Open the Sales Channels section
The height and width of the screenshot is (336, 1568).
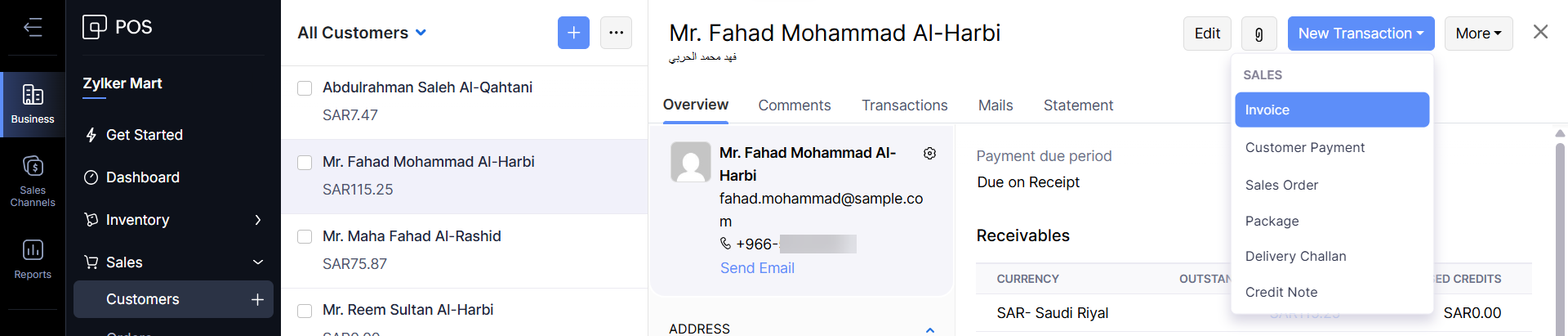click(33, 181)
